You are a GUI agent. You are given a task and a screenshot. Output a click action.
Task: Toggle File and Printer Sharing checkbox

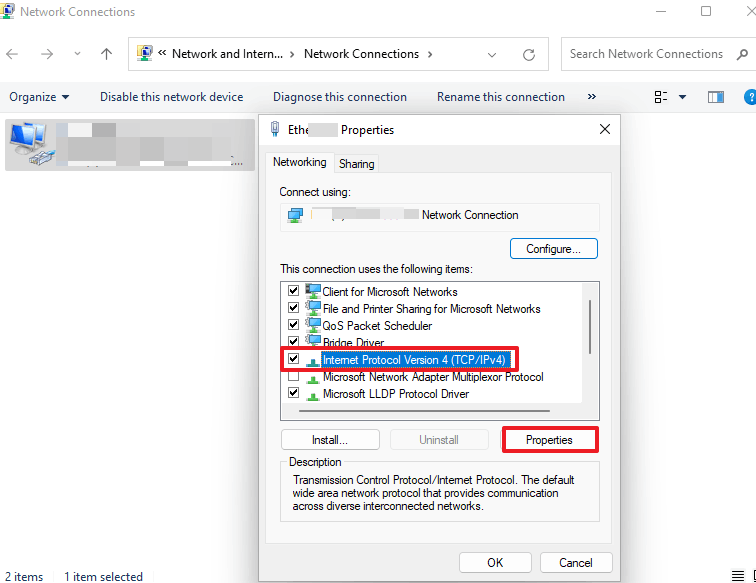[x=293, y=307]
